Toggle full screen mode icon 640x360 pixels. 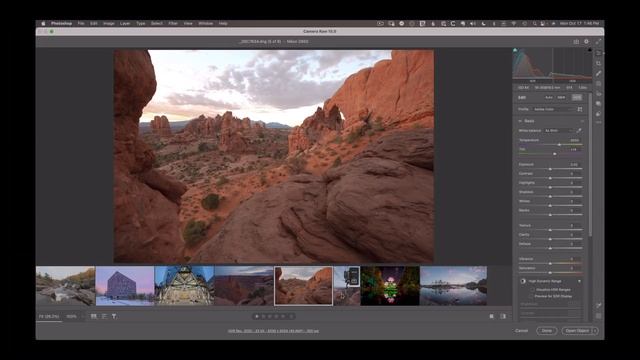click(x=598, y=41)
